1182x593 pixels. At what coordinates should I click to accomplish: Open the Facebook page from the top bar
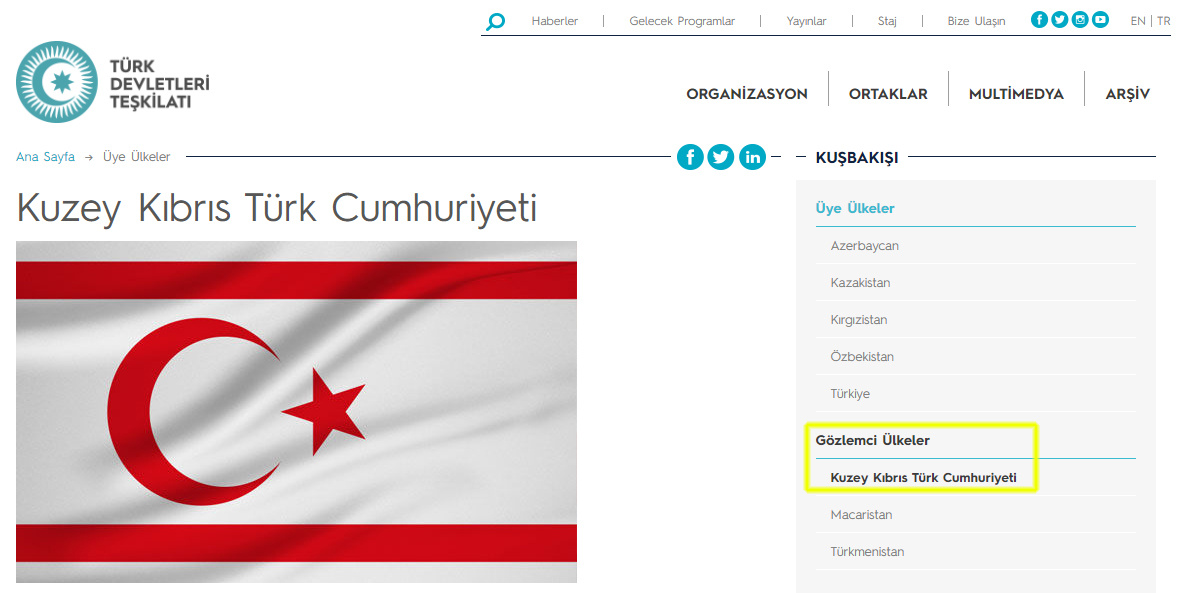(1040, 20)
